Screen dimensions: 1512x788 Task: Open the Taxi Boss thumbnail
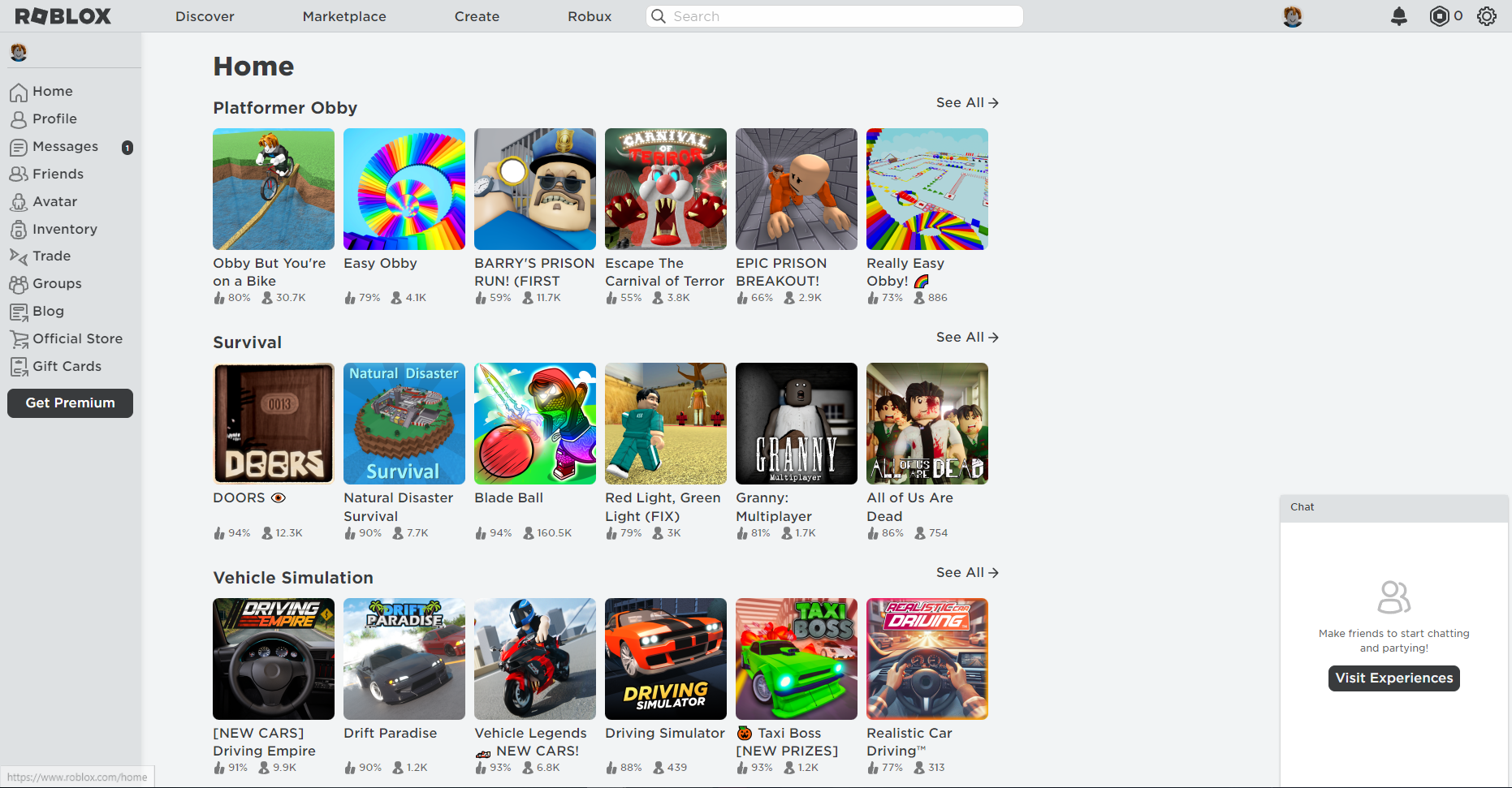tap(797, 659)
